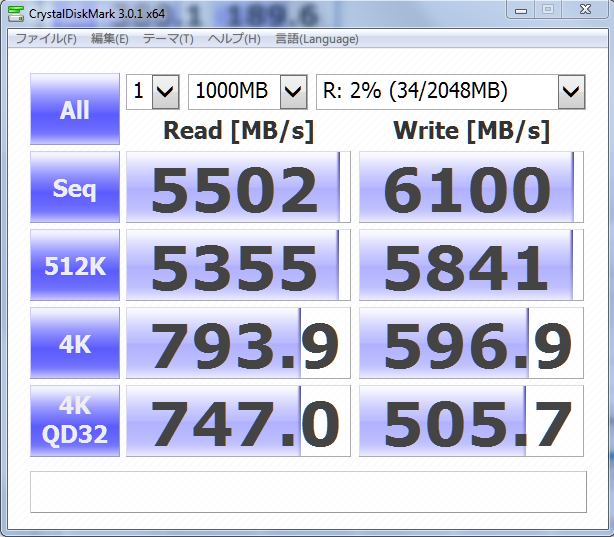Run the 4K random test
The image size is (614, 537).
(x=74, y=343)
